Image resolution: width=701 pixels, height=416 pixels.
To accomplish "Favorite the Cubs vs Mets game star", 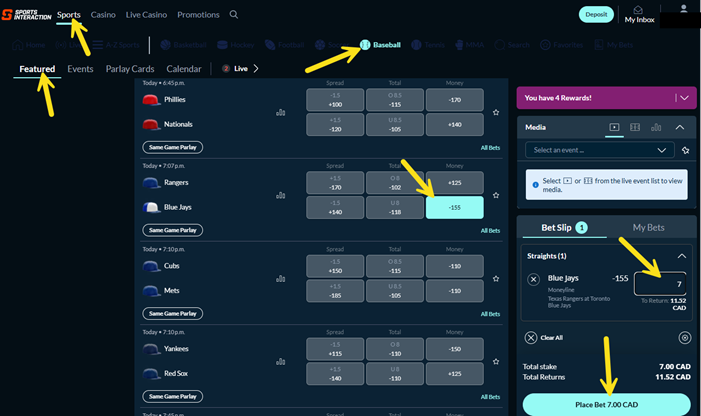I will coord(496,278).
